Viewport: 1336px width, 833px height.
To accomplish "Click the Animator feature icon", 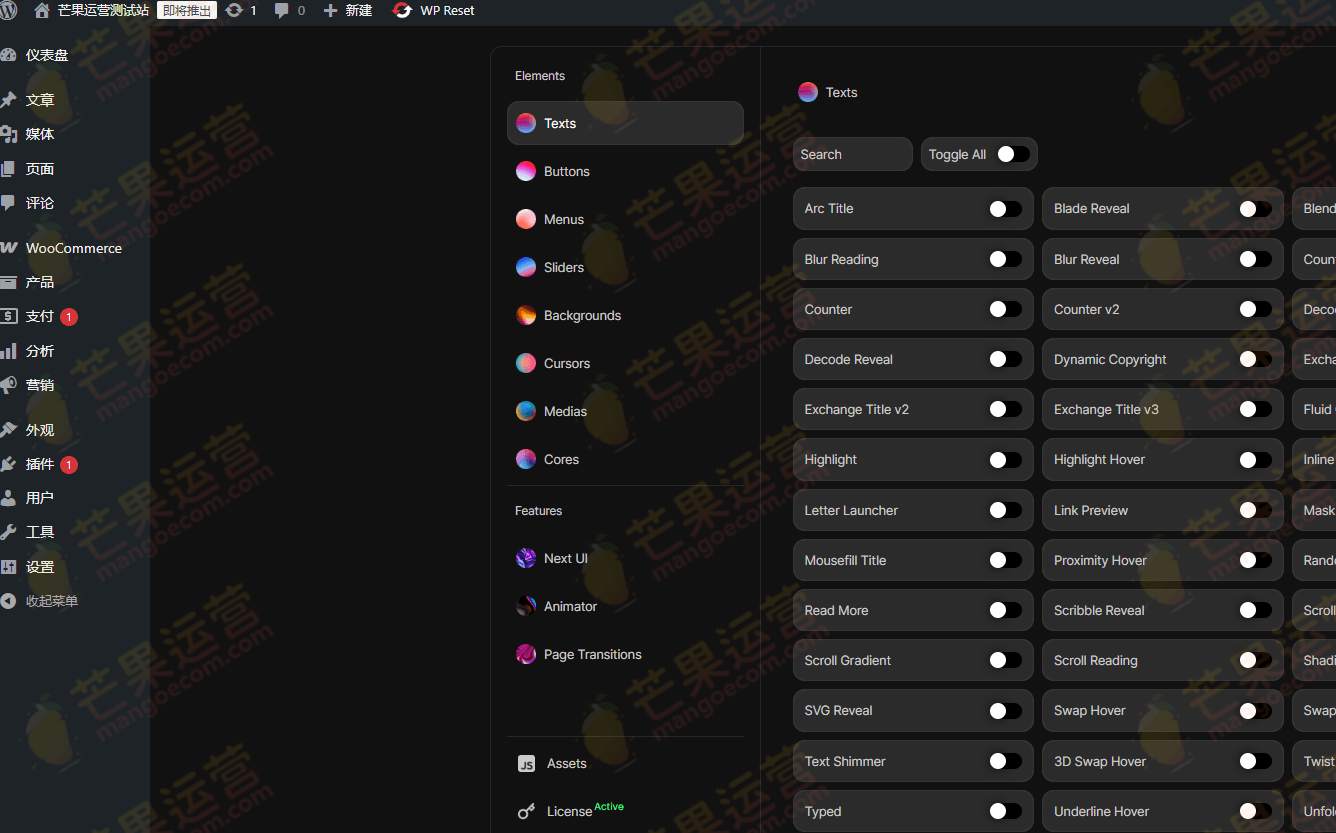I will pos(526,606).
